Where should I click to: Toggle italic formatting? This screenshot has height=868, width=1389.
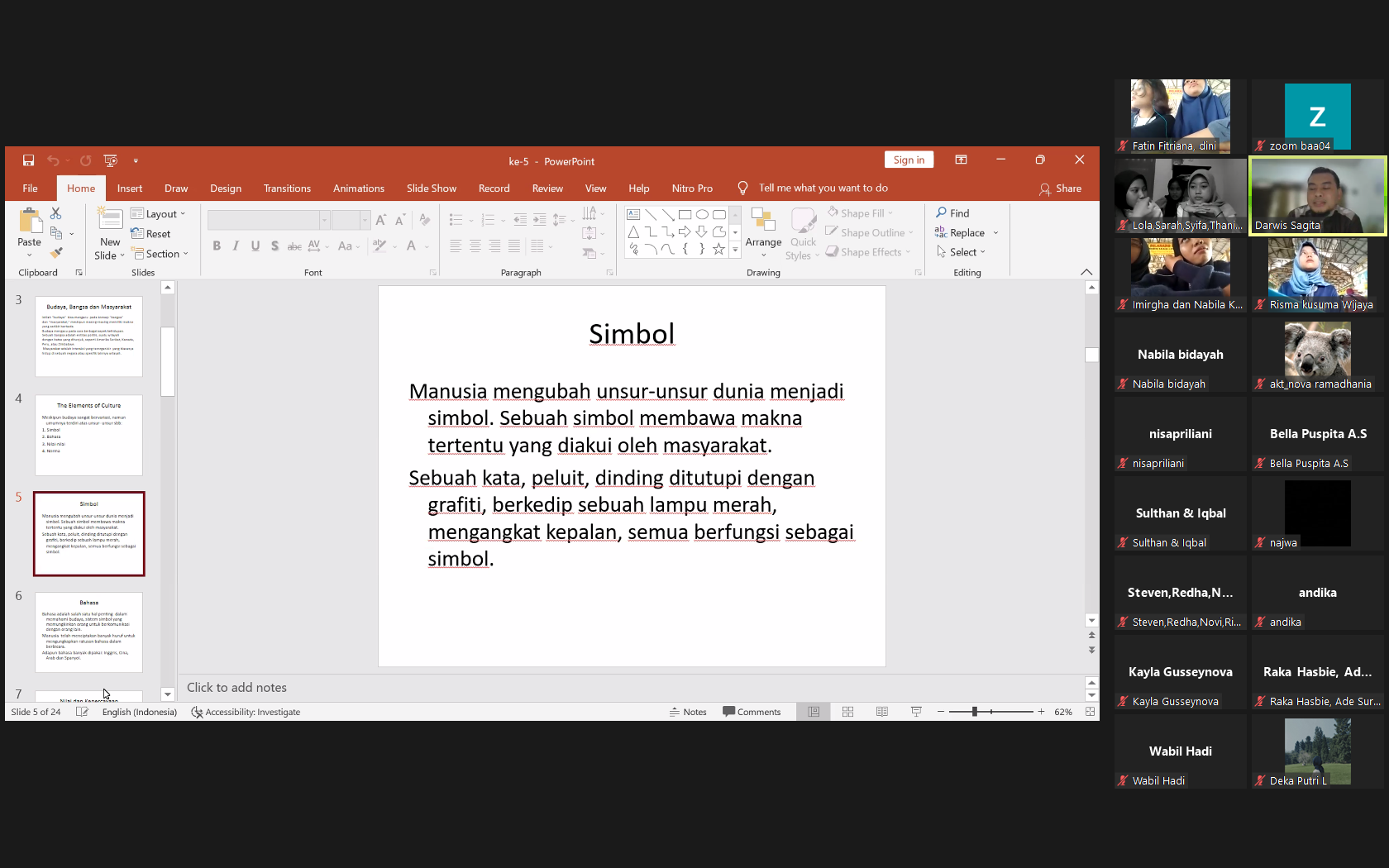click(x=236, y=246)
